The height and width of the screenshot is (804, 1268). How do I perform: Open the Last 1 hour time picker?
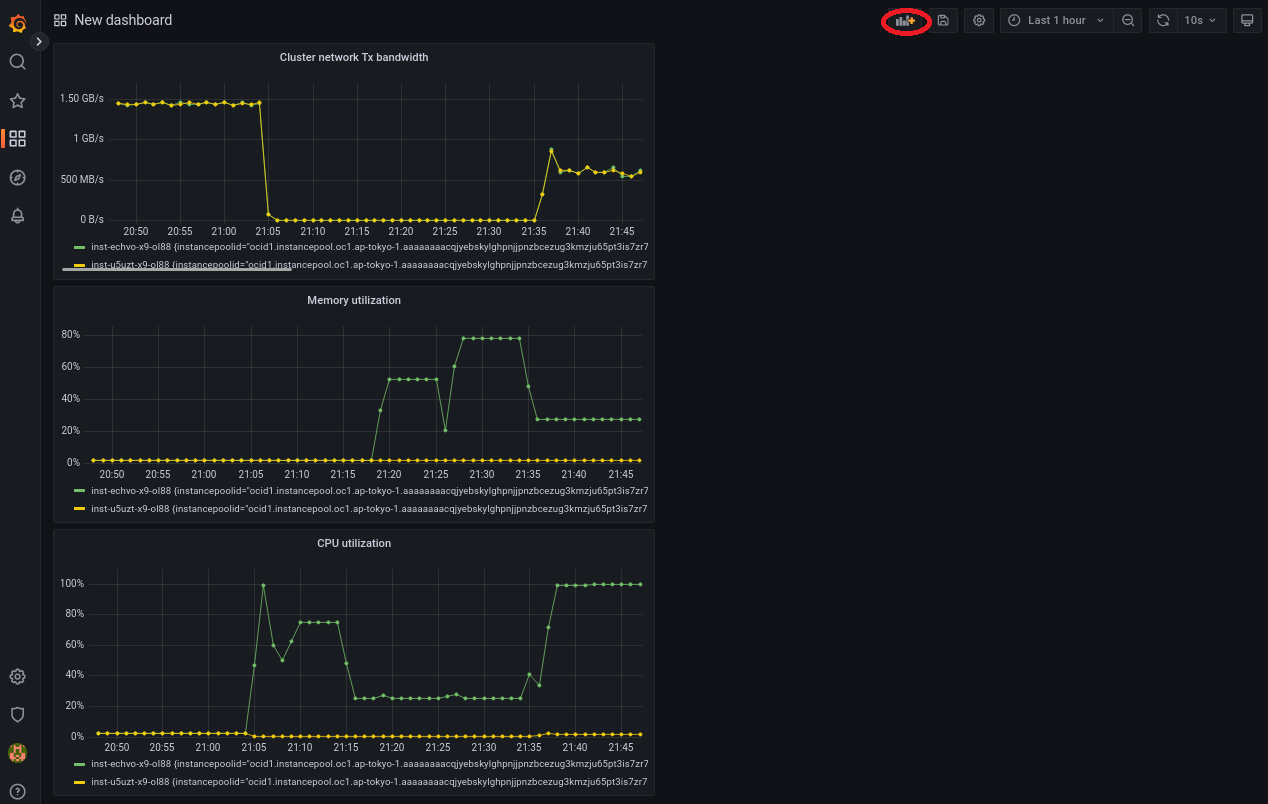[1056, 21]
